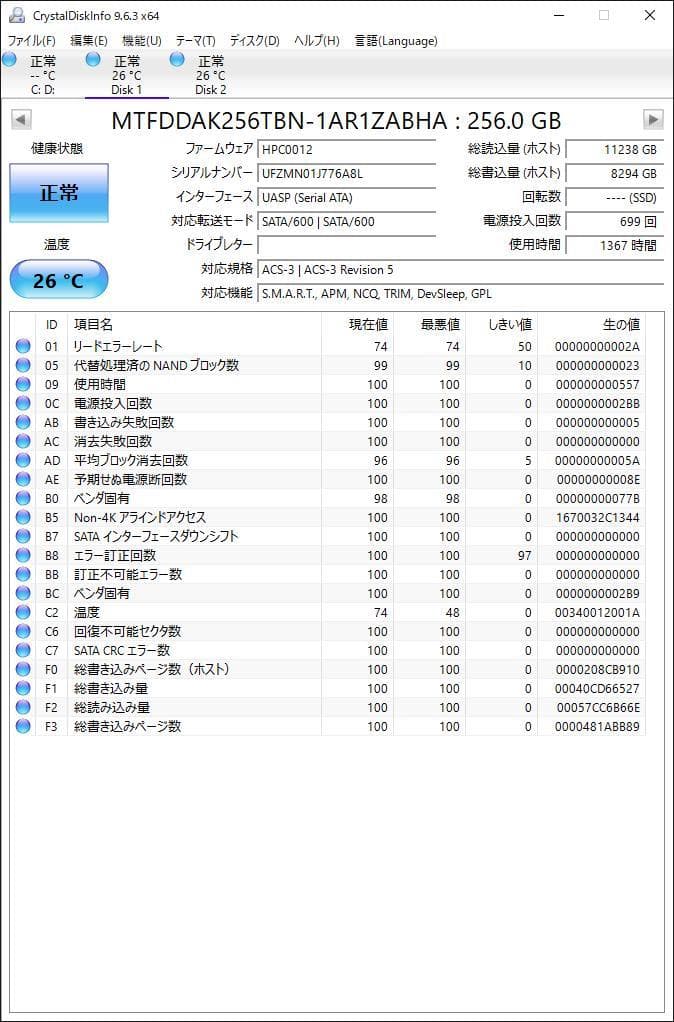Viewport: 674px width, 1022px height.
Task: Select the C: D: disk tab
Action: click(x=42, y=75)
